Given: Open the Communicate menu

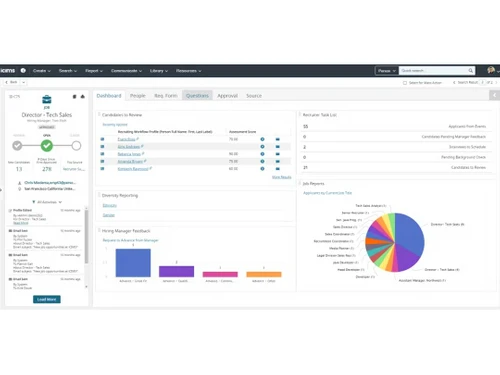Looking at the screenshot, I should (126, 71).
